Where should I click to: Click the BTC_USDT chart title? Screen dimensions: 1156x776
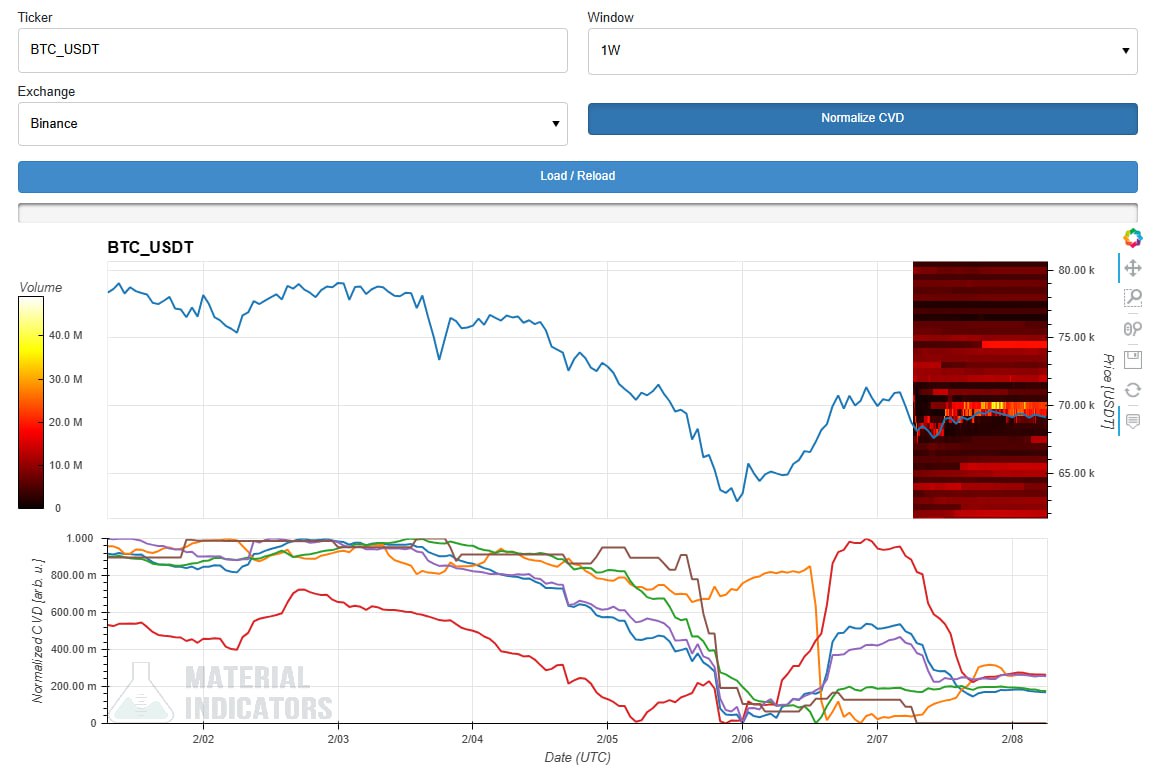(x=150, y=247)
